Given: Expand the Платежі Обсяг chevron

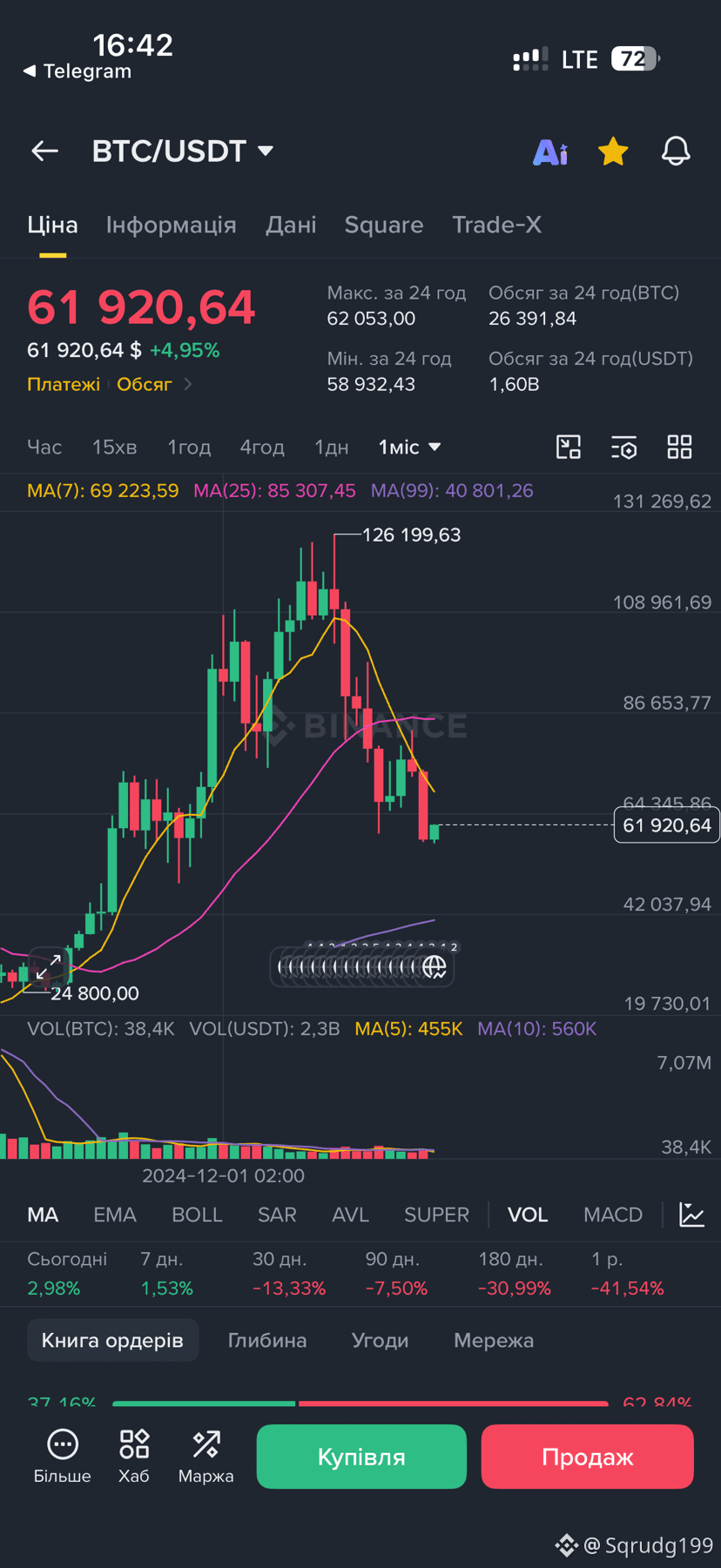Looking at the screenshot, I should [x=188, y=384].
